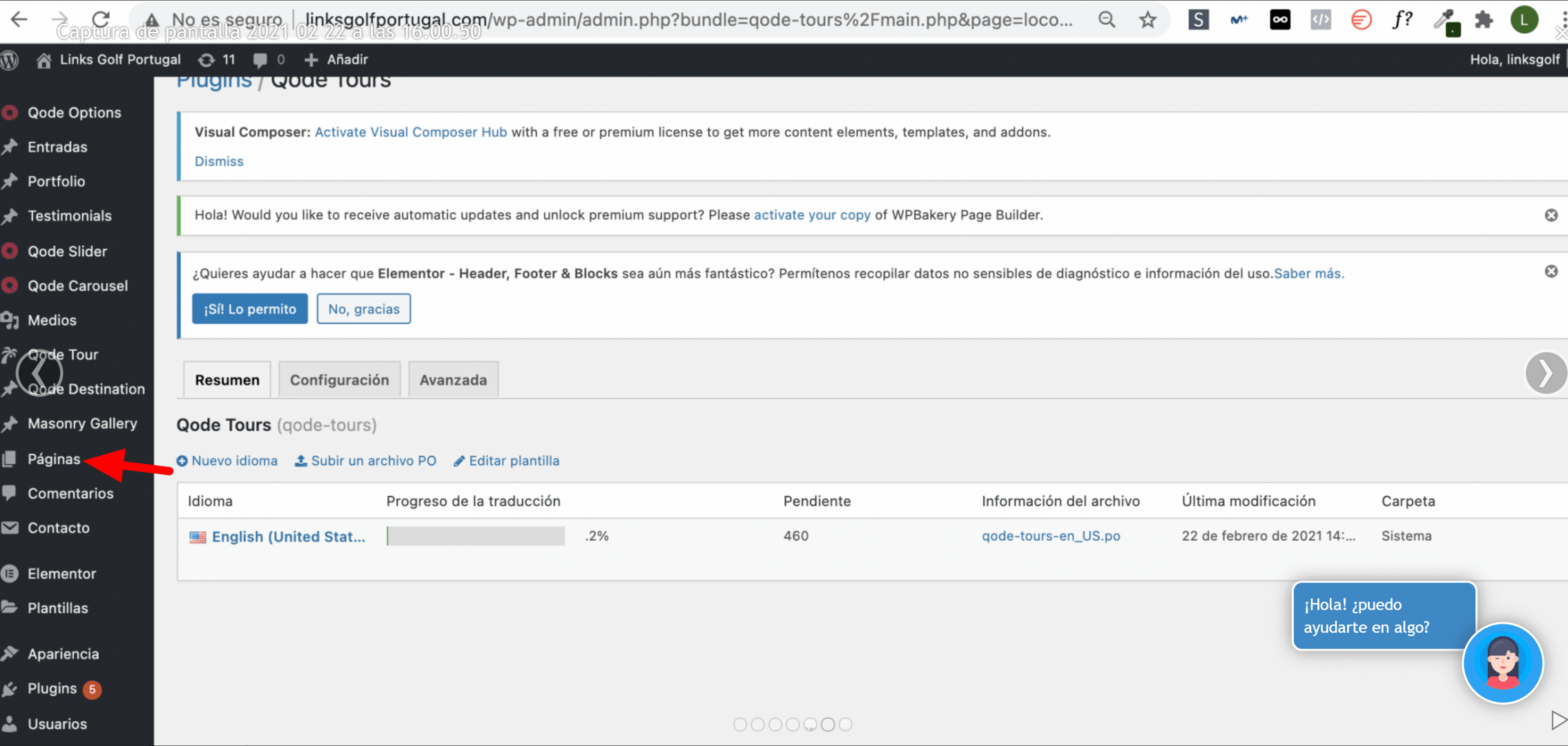Open the 11 pending updates icon
1568x746 pixels.
(x=217, y=60)
